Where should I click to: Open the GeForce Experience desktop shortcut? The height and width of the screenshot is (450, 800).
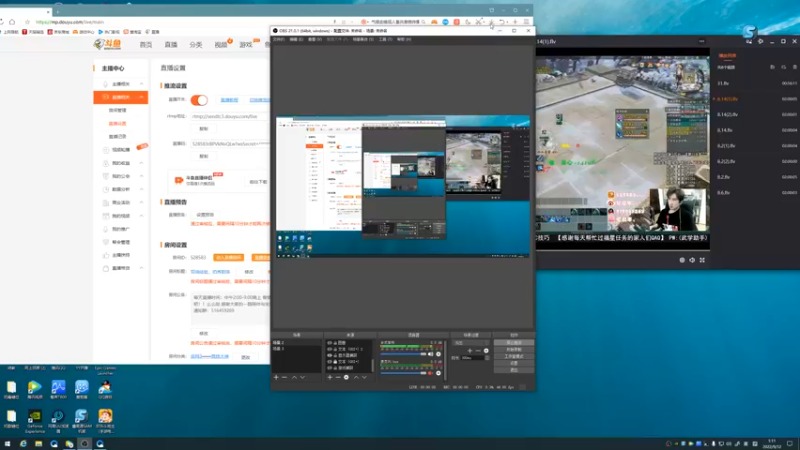pos(35,421)
